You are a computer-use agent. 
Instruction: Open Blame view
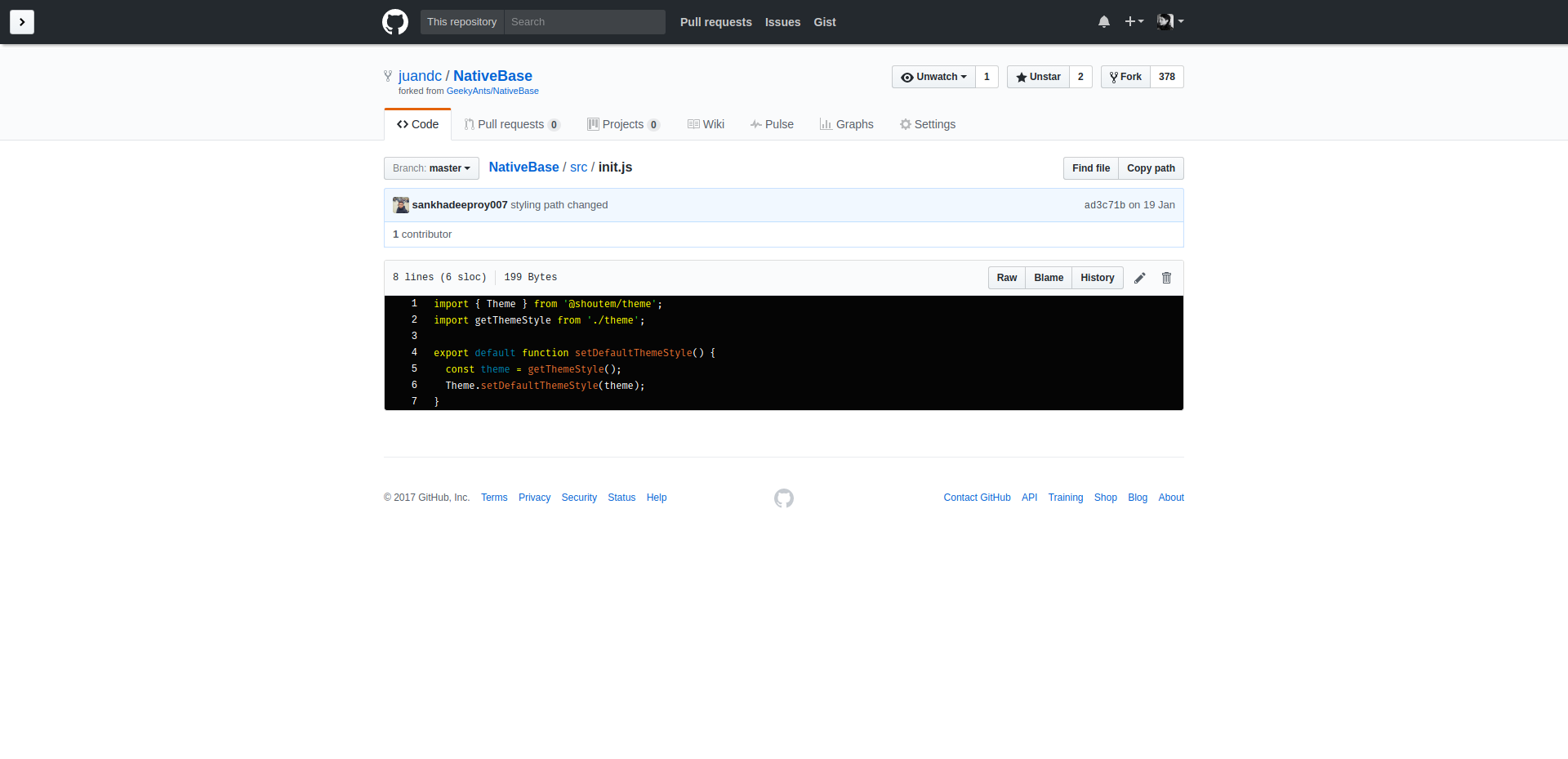pos(1049,278)
